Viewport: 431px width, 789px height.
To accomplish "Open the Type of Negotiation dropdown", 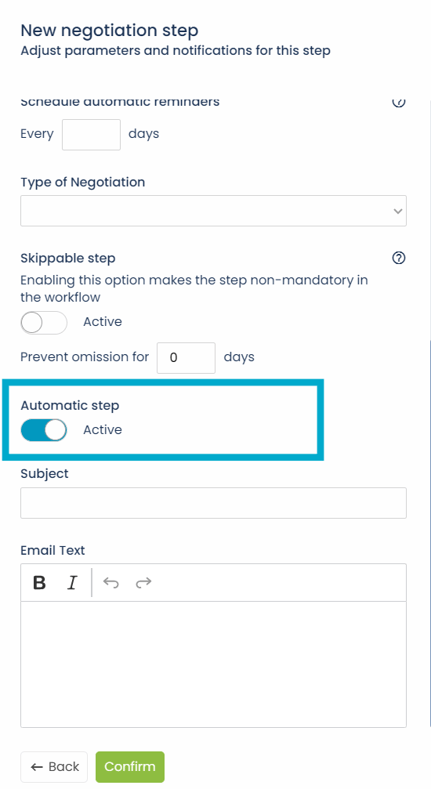I will (x=213, y=211).
